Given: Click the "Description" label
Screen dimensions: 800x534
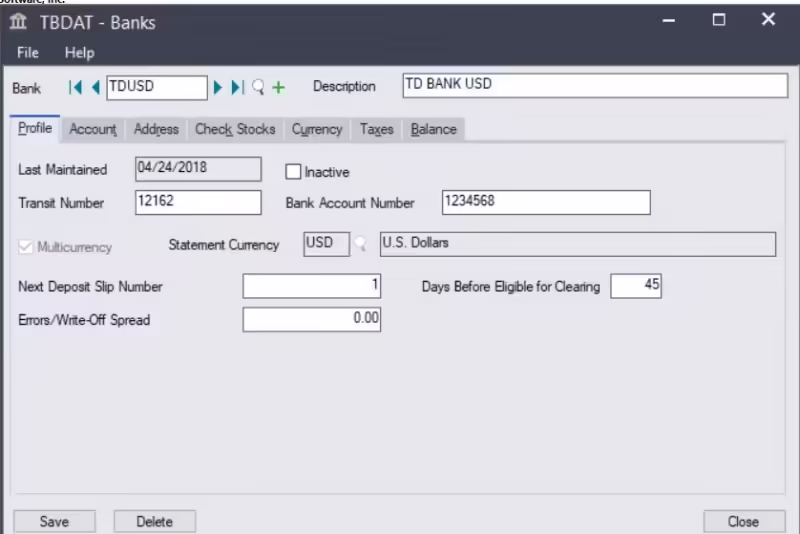Looking at the screenshot, I should pyautogui.click(x=344, y=86).
